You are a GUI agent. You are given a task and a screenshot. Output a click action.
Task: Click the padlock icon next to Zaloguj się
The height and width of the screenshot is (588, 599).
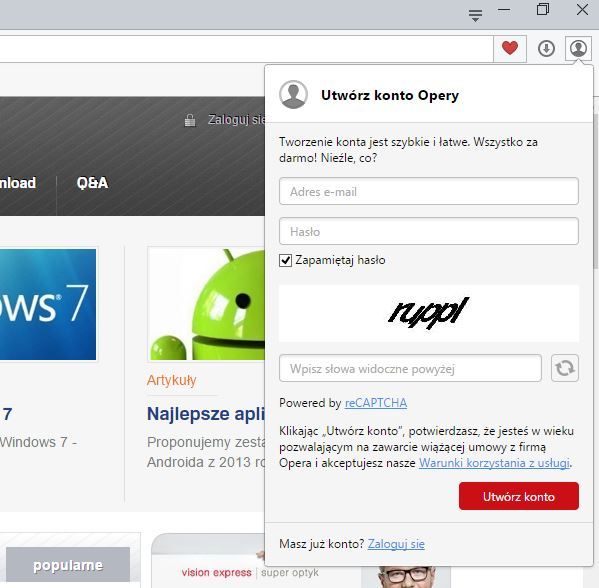189,120
